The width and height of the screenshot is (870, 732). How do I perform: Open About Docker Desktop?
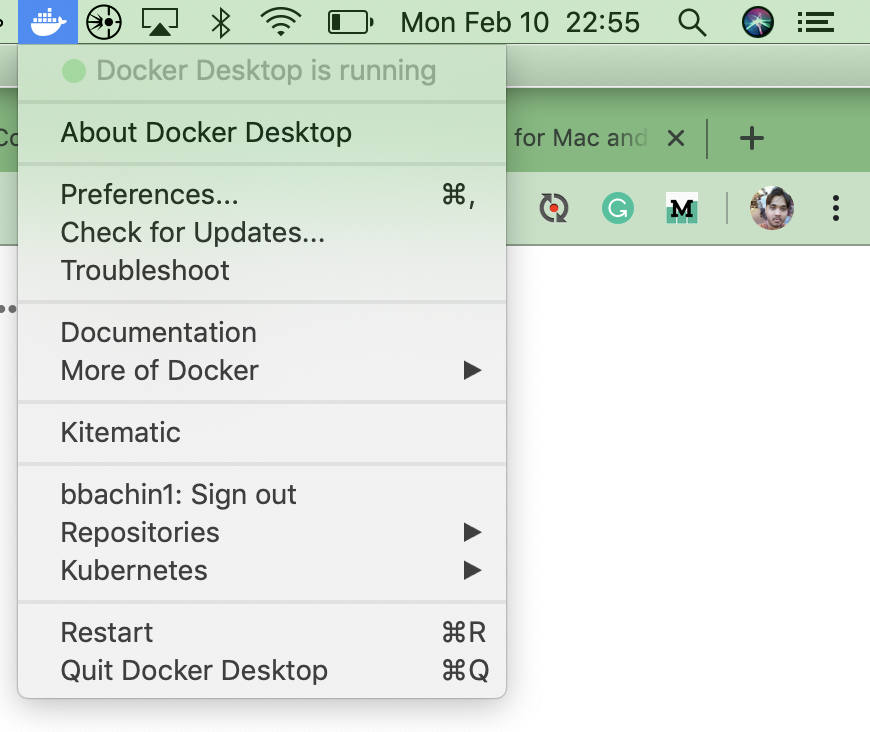coord(262,133)
